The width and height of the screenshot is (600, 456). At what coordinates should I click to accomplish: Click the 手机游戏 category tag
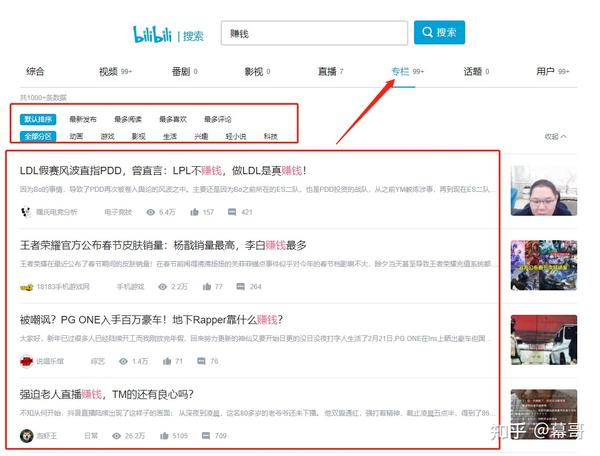point(130,287)
